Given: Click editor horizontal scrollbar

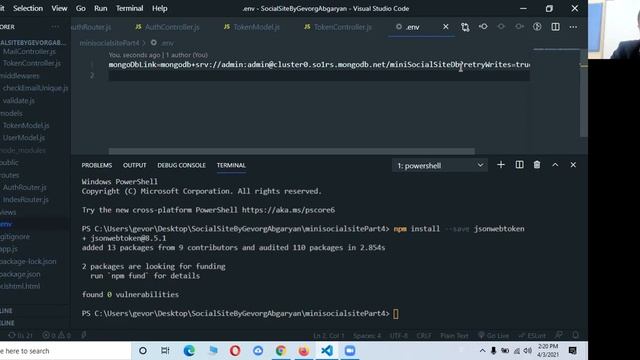Looking at the screenshot, I should click(291, 151).
